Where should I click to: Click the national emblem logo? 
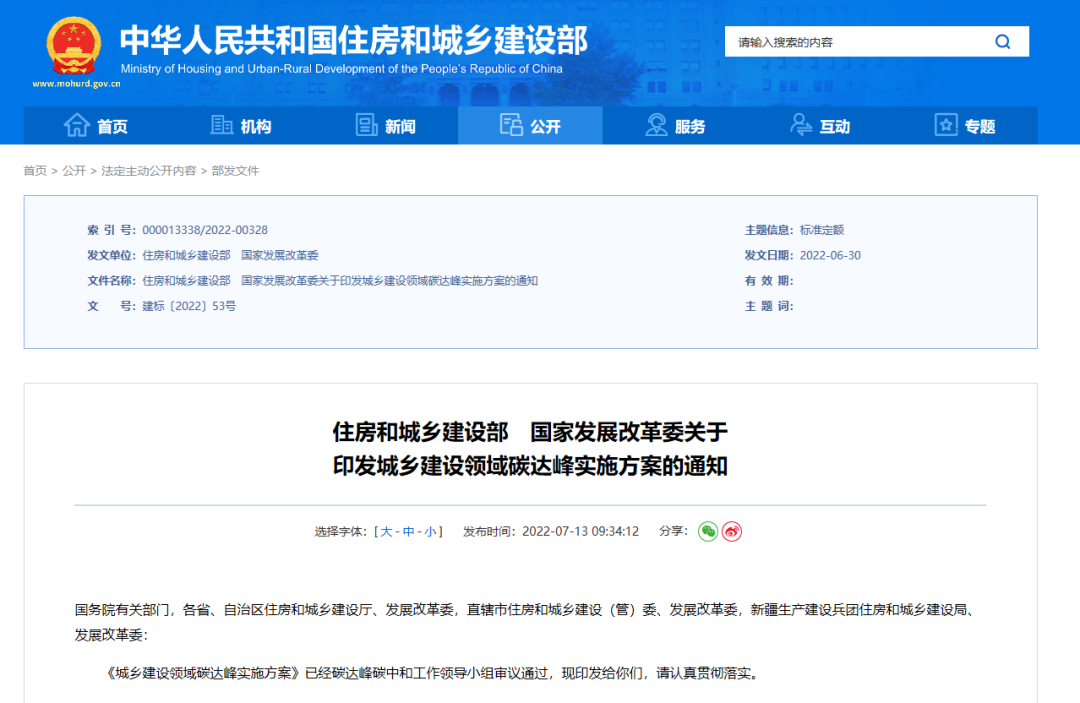[x=74, y=46]
